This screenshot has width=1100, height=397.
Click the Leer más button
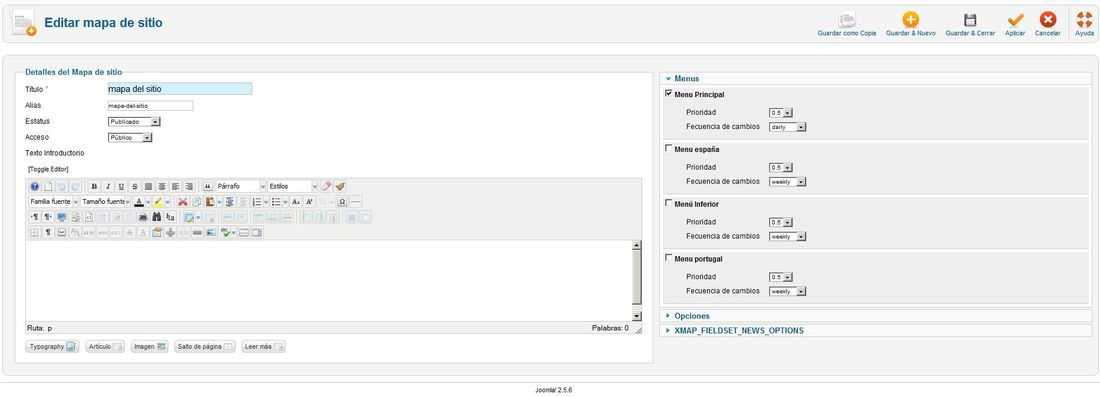coord(263,346)
